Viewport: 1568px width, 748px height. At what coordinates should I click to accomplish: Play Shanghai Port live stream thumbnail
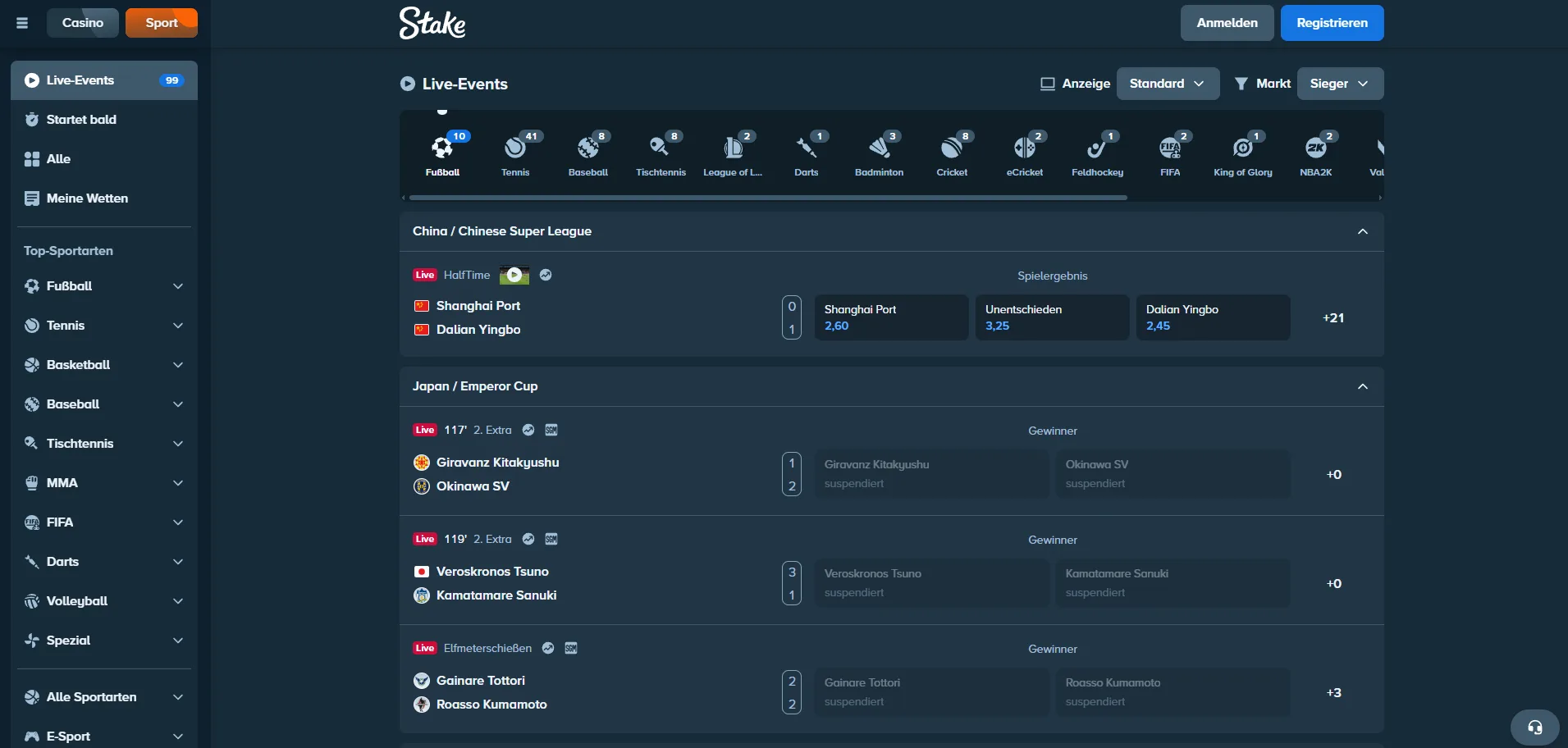click(514, 276)
